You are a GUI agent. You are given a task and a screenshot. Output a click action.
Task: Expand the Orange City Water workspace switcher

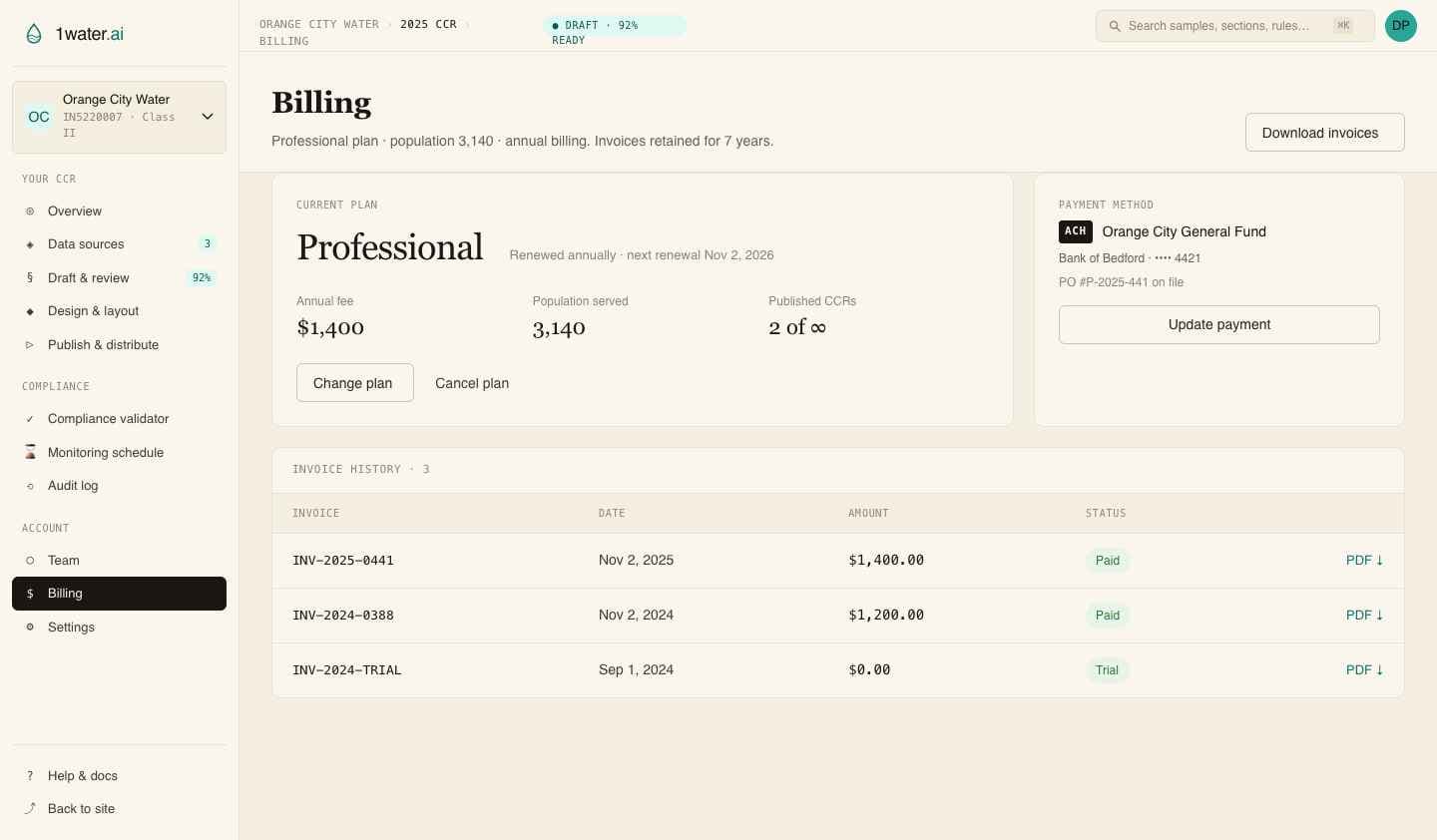pos(208,116)
